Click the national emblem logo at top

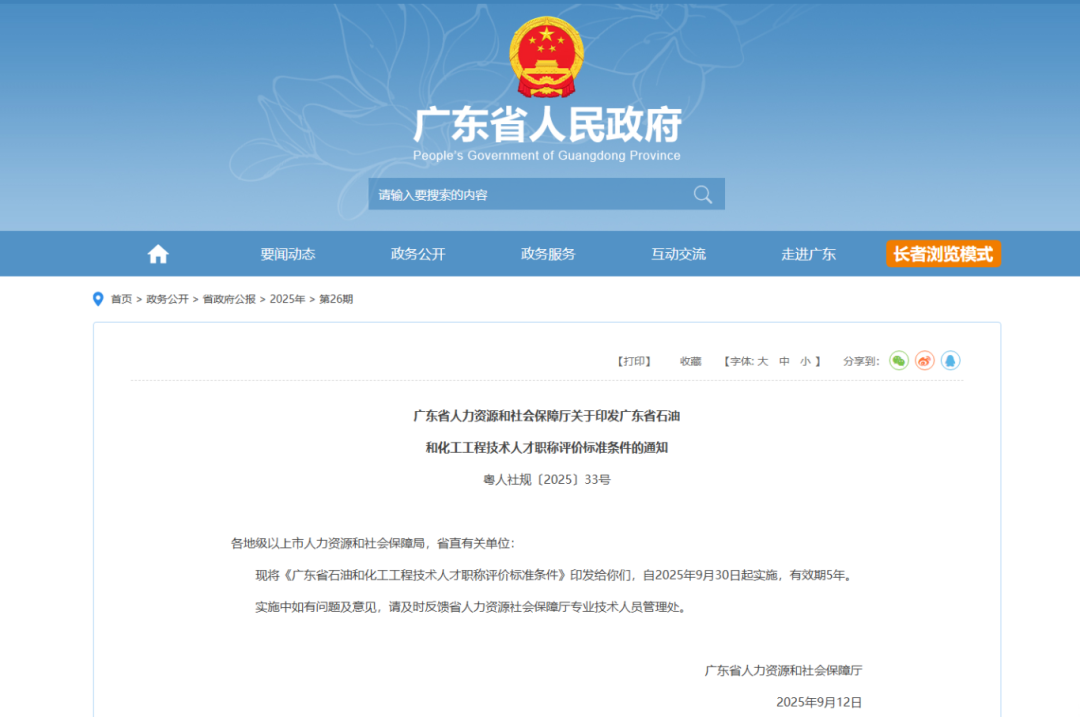click(x=546, y=54)
